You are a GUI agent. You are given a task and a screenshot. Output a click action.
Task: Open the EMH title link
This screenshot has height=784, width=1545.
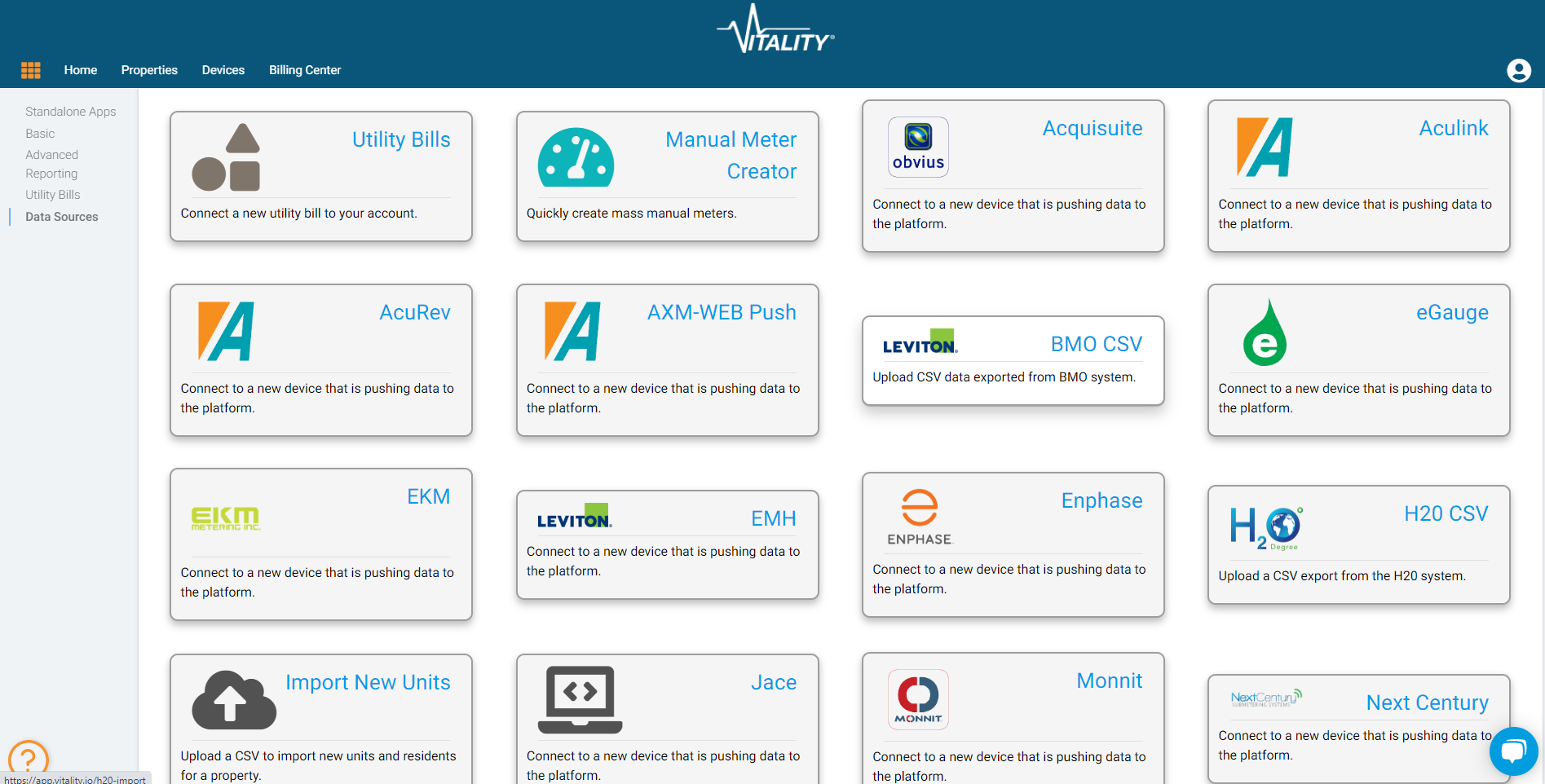tap(774, 518)
